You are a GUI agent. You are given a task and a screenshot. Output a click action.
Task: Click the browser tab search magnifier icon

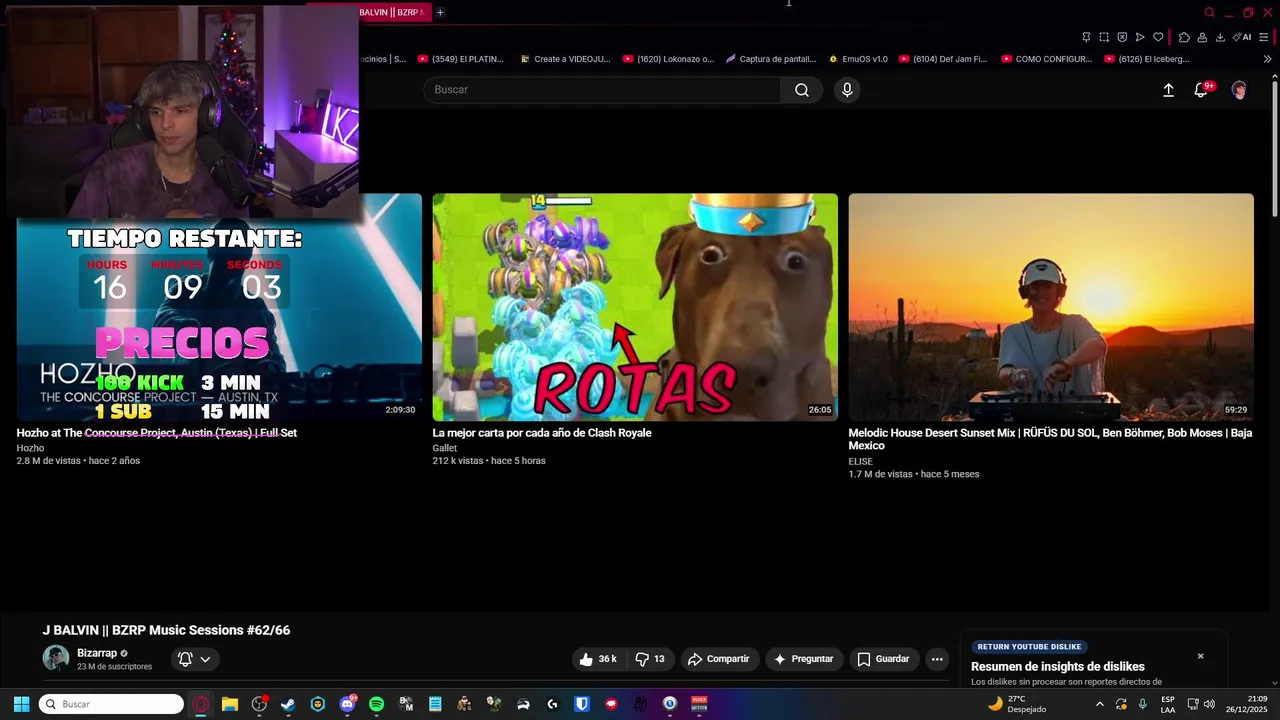(1209, 12)
